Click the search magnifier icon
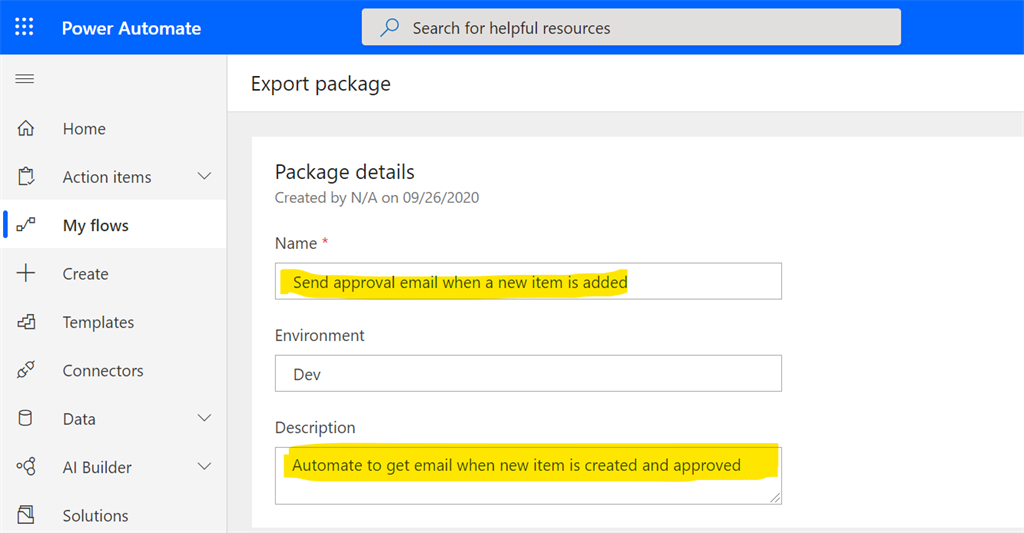1024x533 pixels. [390, 27]
